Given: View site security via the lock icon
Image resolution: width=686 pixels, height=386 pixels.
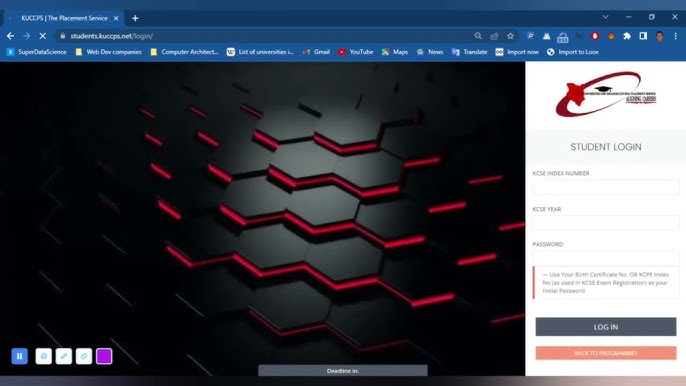Looking at the screenshot, I should [63, 36].
